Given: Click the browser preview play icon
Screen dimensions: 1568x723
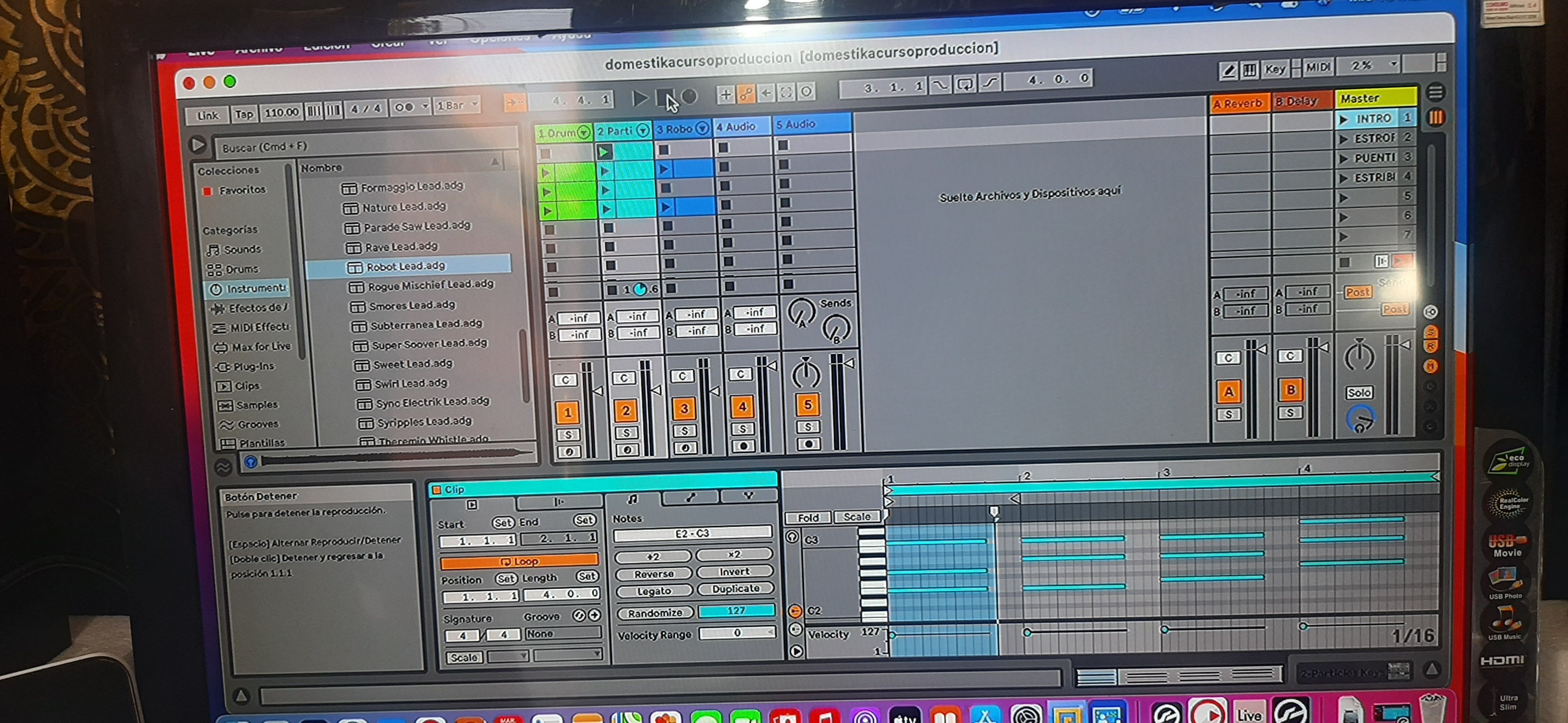Looking at the screenshot, I should tap(198, 145).
